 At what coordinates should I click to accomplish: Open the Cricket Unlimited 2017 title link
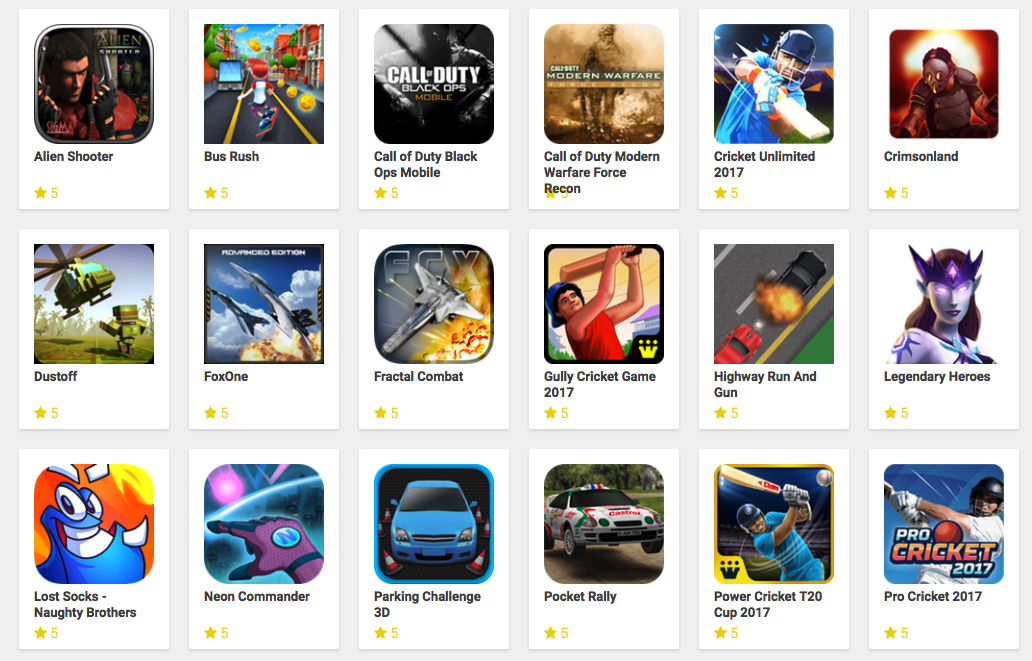click(x=764, y=165)
